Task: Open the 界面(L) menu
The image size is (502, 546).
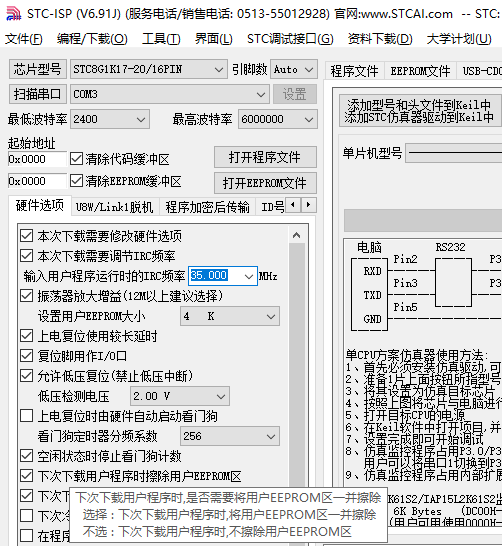Action: (213, 39)
